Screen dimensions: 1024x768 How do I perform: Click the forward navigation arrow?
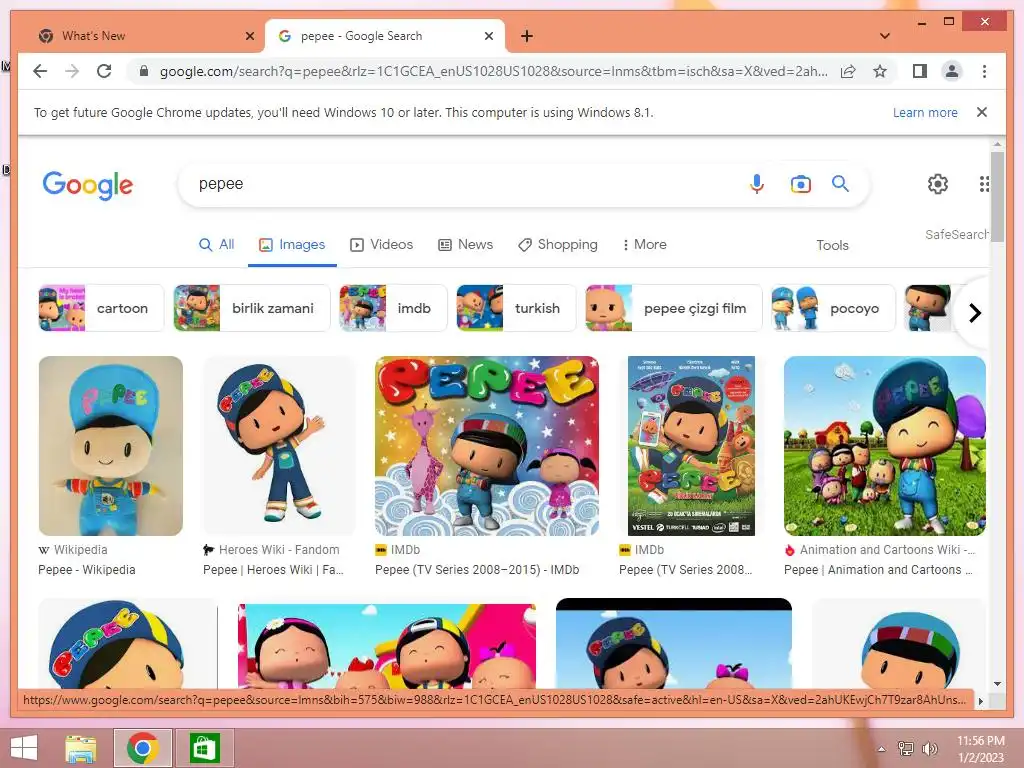pyautogui.click(x=72, y=71)
